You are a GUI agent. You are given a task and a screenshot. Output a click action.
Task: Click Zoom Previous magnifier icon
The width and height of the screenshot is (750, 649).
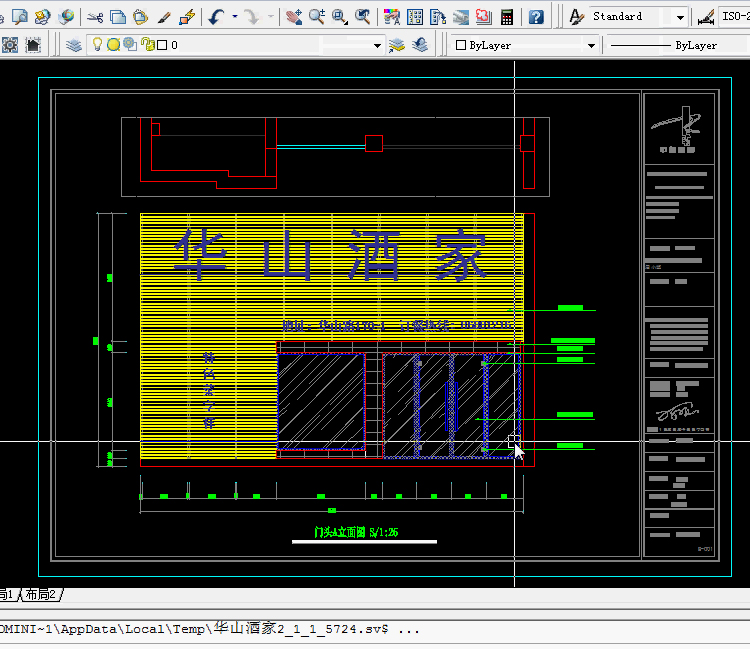point(363,17)
